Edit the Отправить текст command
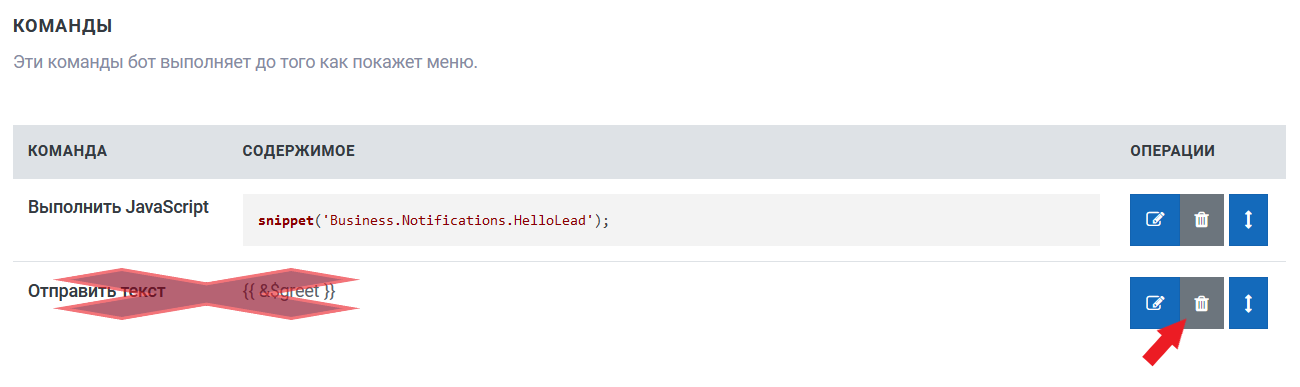This screenshot has width=1300, height=387. pyautogui.click(x=1155, y=303)
